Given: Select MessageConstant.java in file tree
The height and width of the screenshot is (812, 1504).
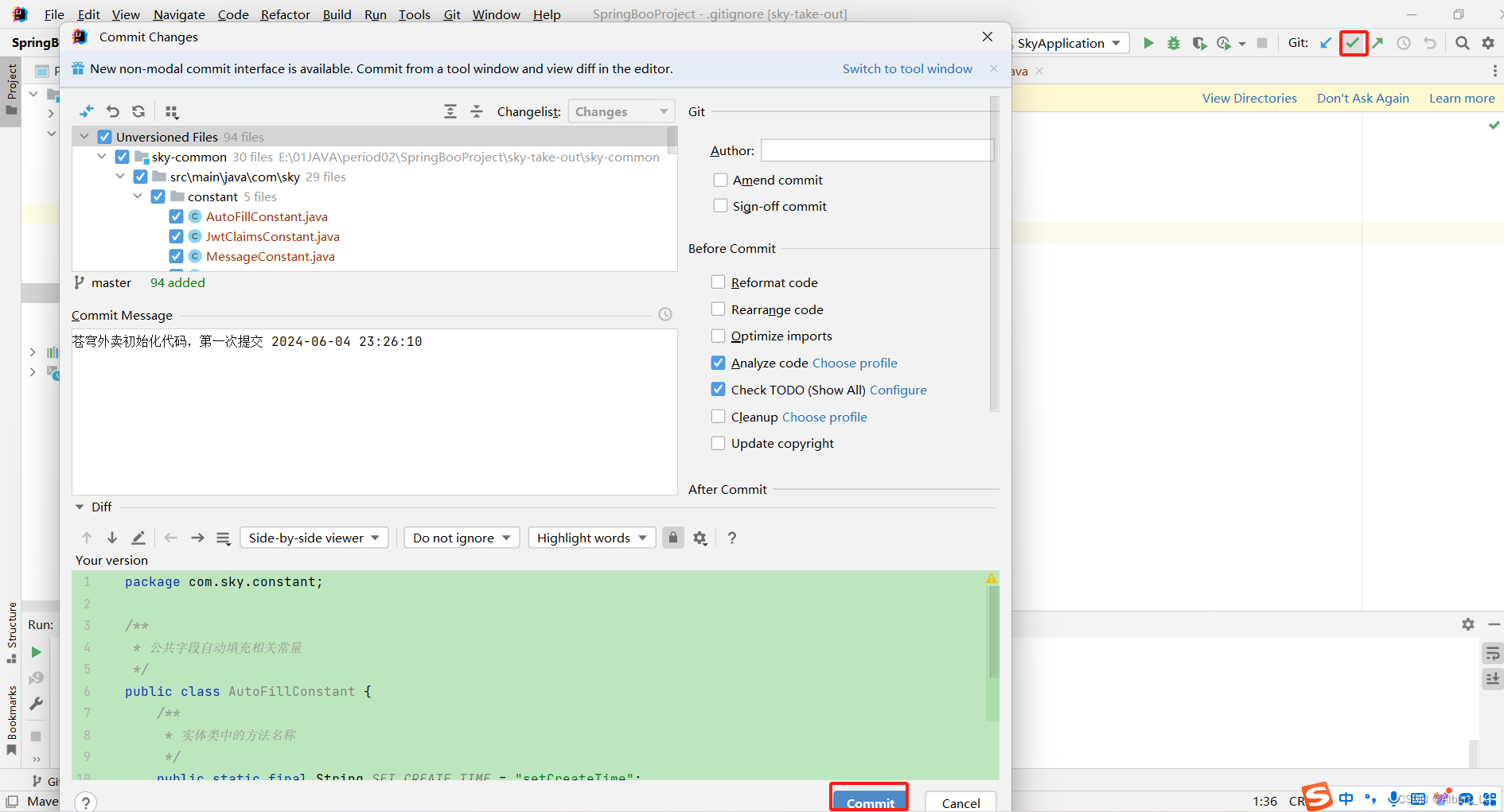Looking at the screenshot, I should point(270,256).
